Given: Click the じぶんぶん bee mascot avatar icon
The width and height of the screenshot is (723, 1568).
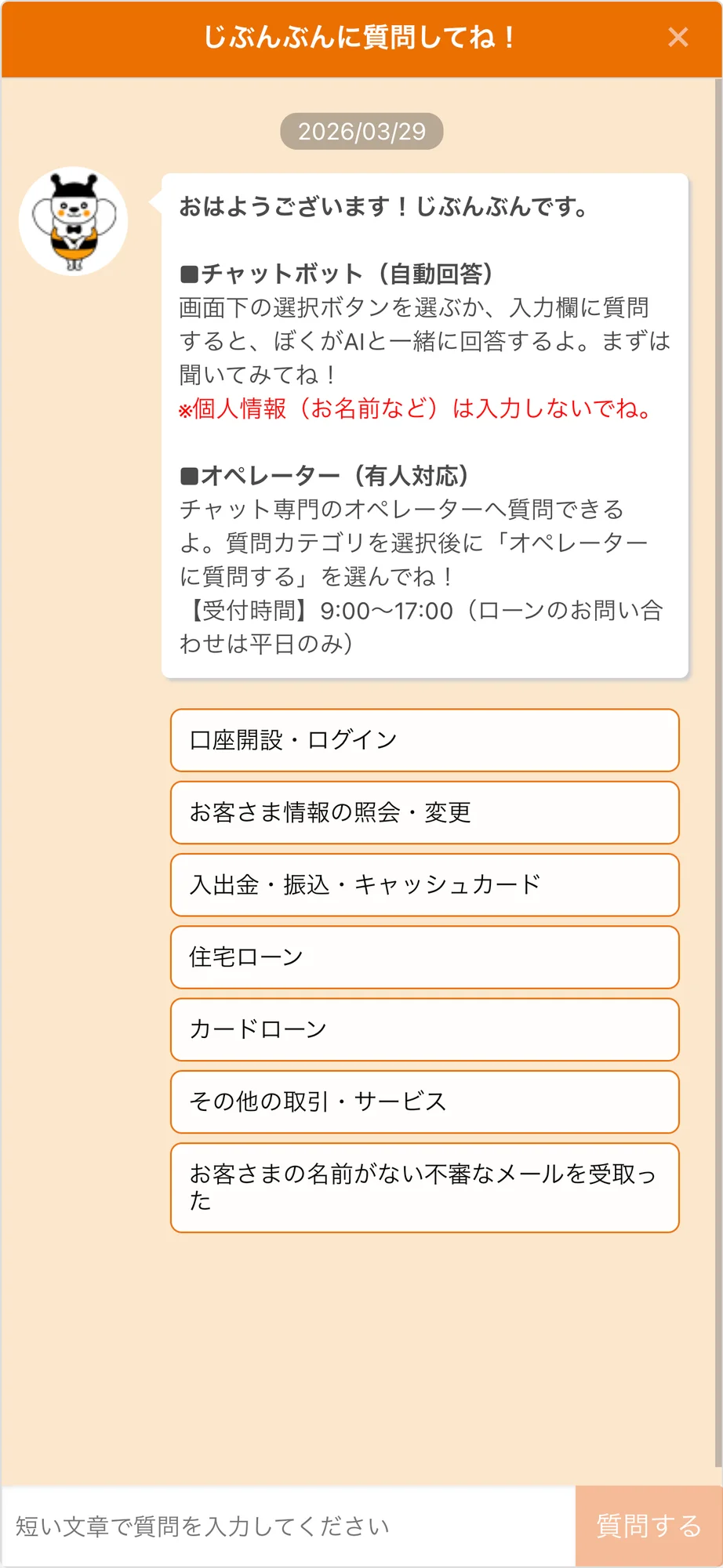Looking at the screenshot, I should [73, 221].
